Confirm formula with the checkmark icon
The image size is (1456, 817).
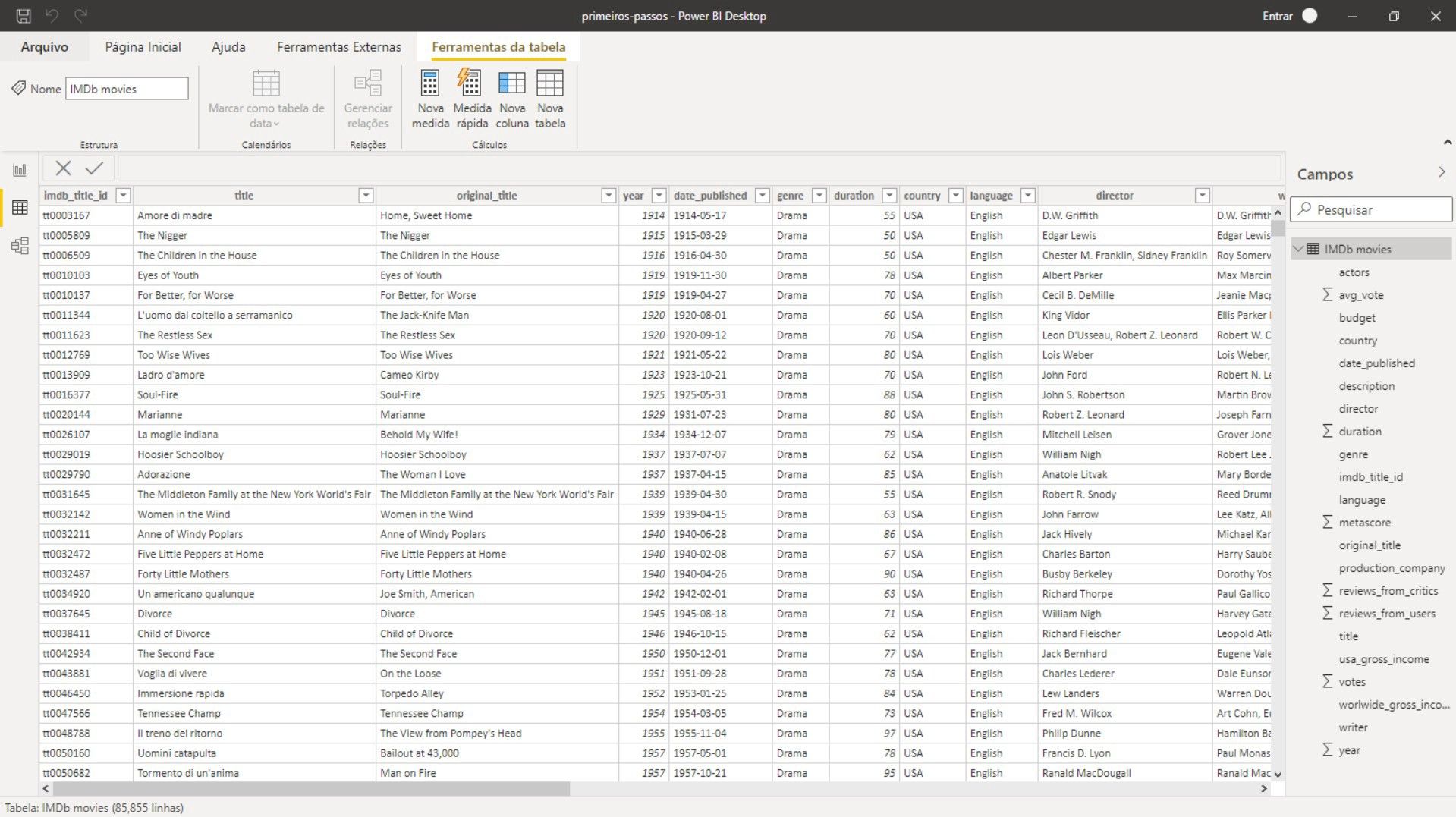coord(95,168)
